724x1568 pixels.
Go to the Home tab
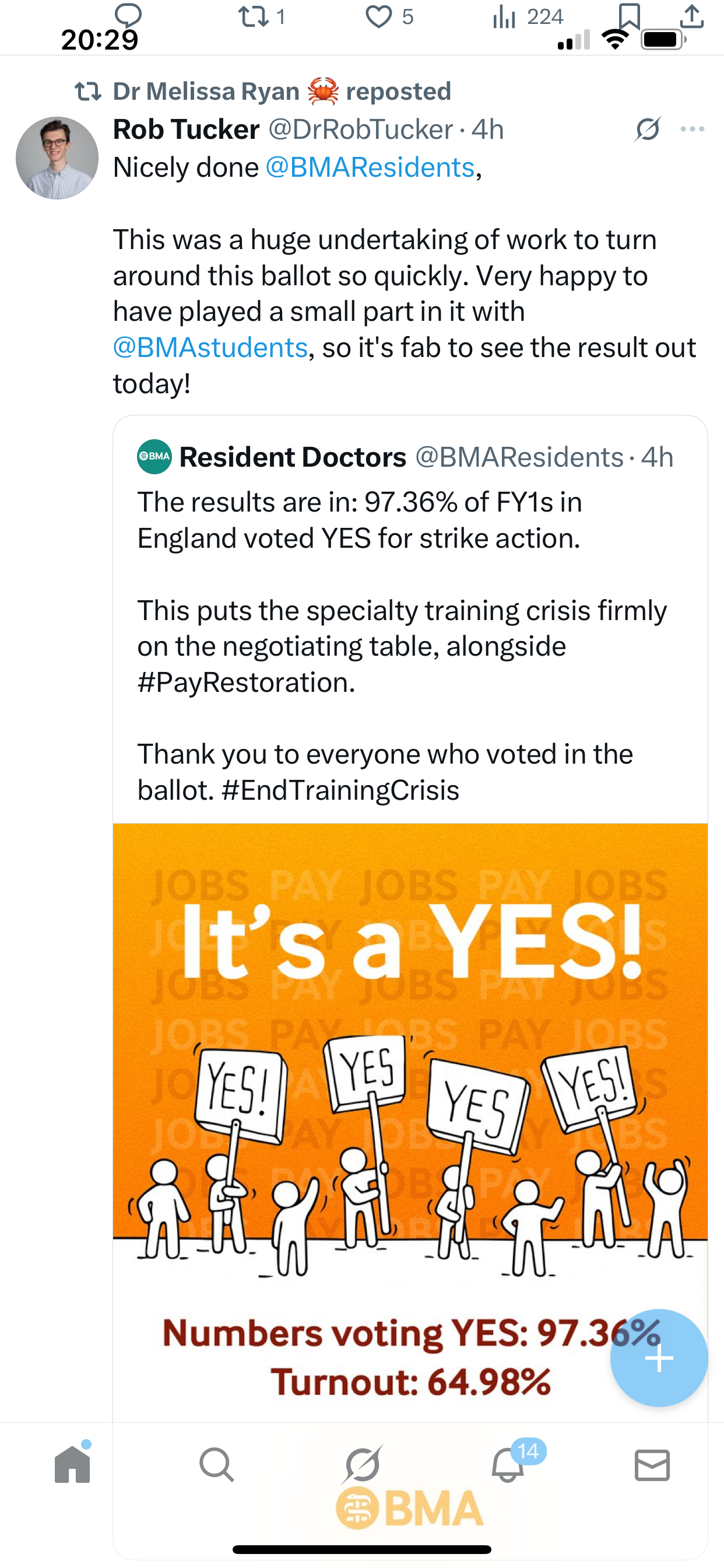[72, 1465]
